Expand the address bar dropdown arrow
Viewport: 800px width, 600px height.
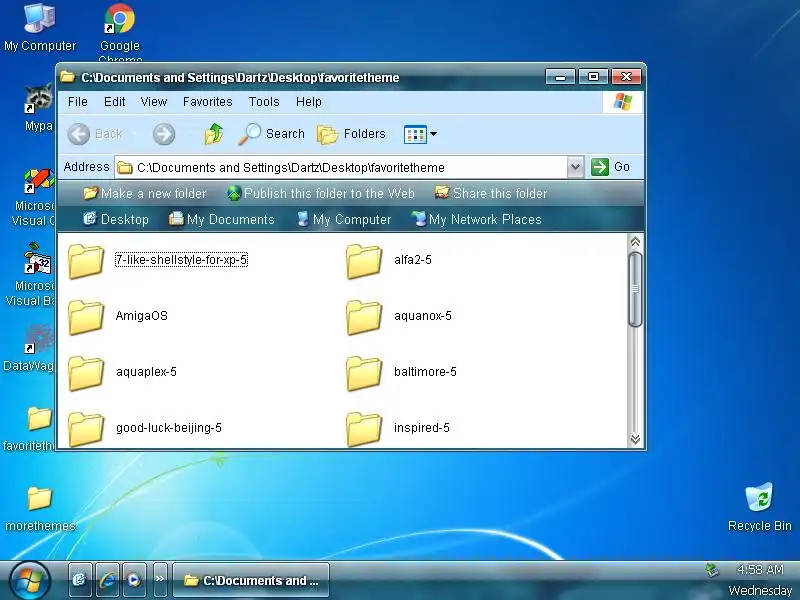pyautogui.click(x=575, y=167)
